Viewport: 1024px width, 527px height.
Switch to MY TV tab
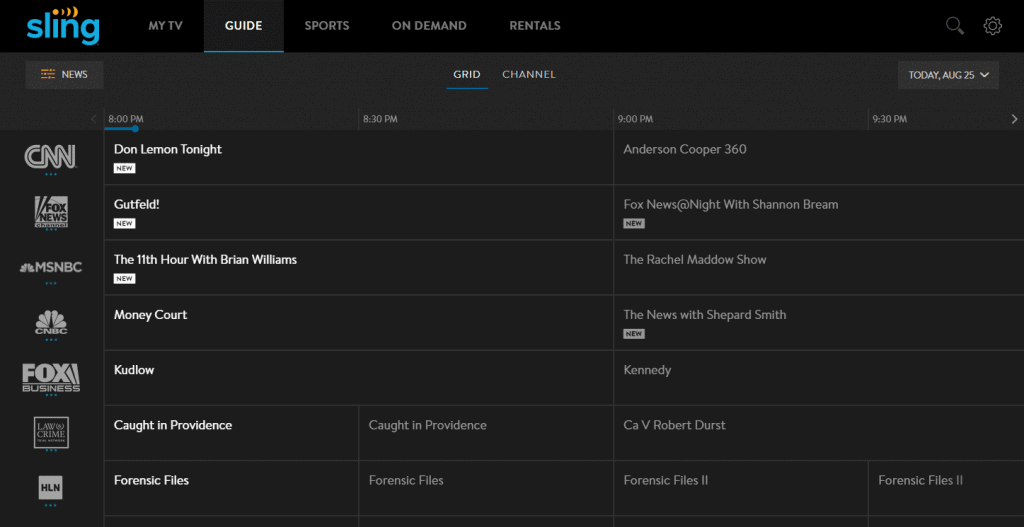point(165,26)
